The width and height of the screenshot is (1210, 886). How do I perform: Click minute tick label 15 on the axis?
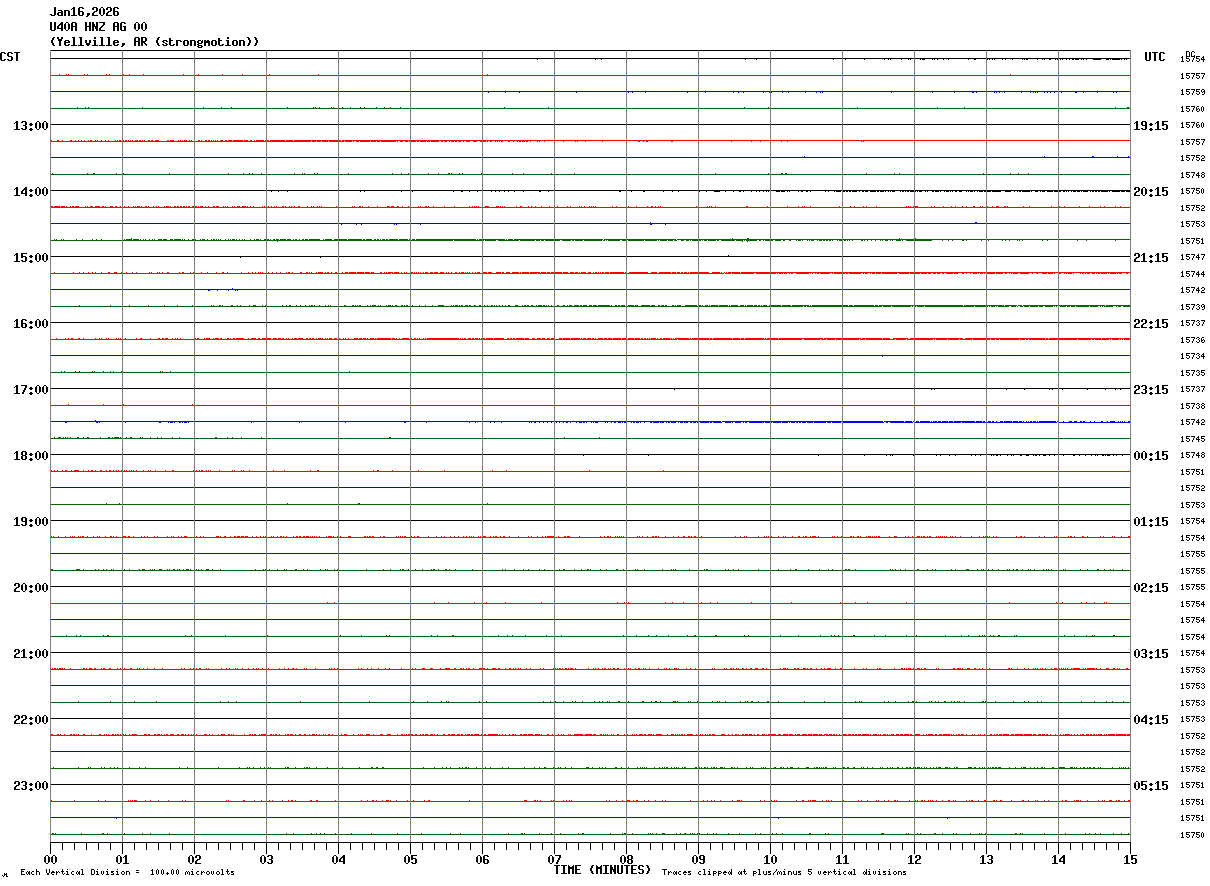coord(1130,859)
